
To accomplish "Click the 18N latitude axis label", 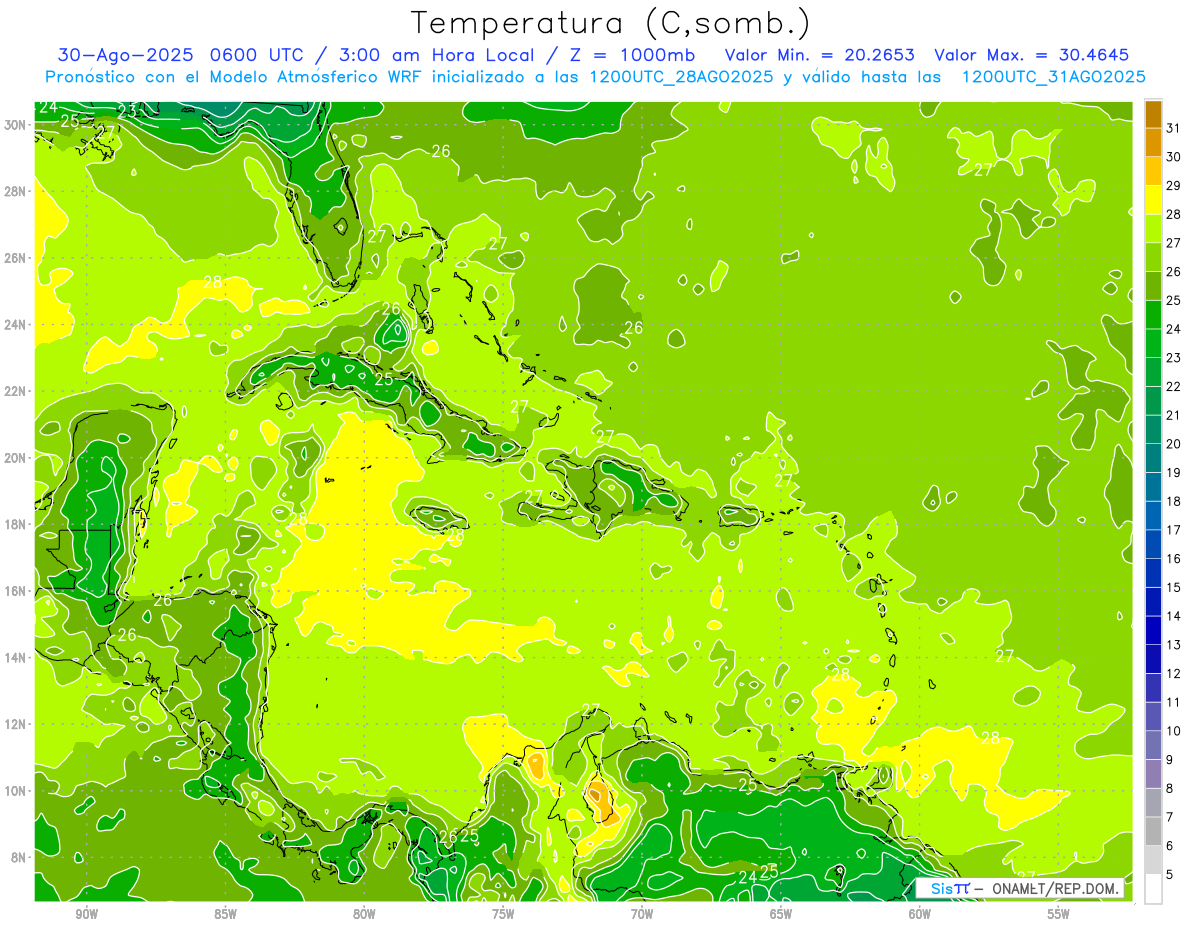I will [x=15, y=524].
